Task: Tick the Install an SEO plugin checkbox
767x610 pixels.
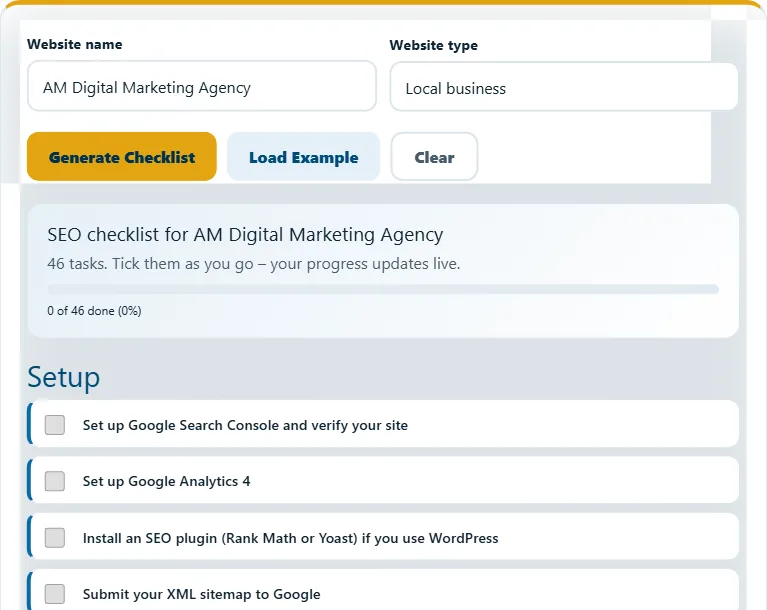Action: click(x=55, y=538)
